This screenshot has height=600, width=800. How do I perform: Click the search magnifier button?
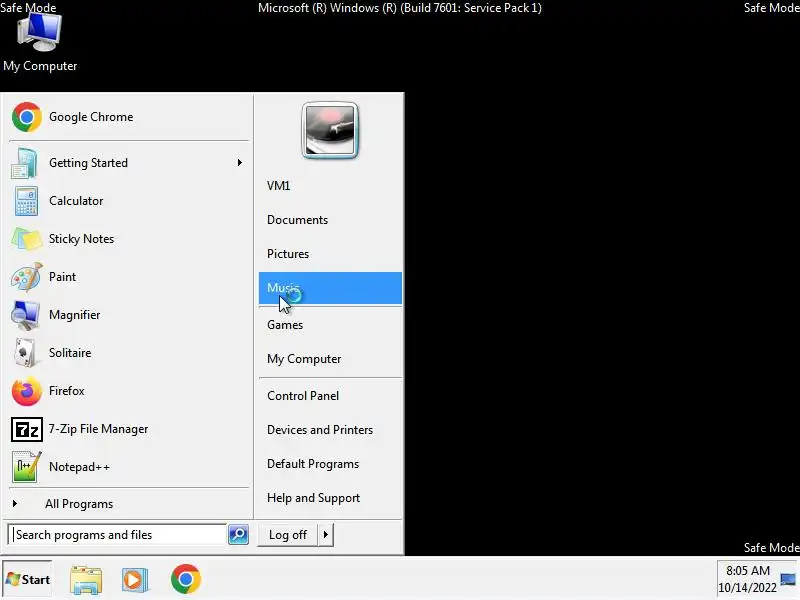click(238, 535)
